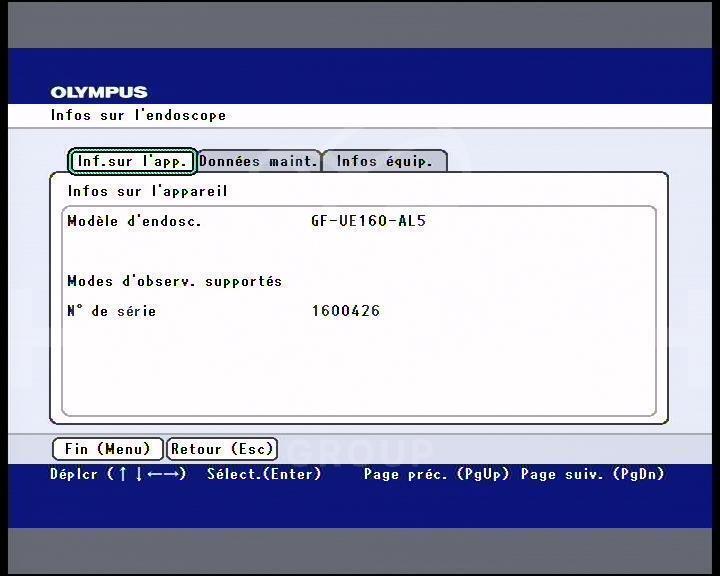Click the "N° de série" label
The image size is (720, 576).
112,311
